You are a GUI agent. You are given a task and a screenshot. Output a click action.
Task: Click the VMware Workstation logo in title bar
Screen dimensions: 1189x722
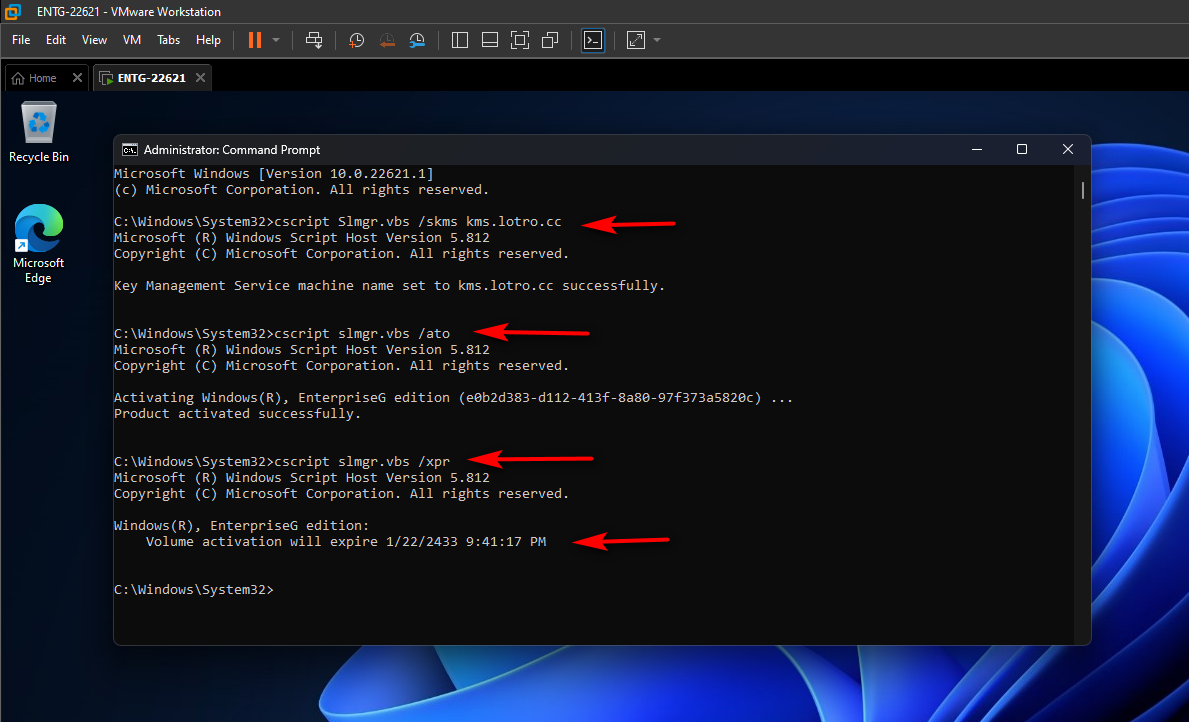click(x=12, y=11)
